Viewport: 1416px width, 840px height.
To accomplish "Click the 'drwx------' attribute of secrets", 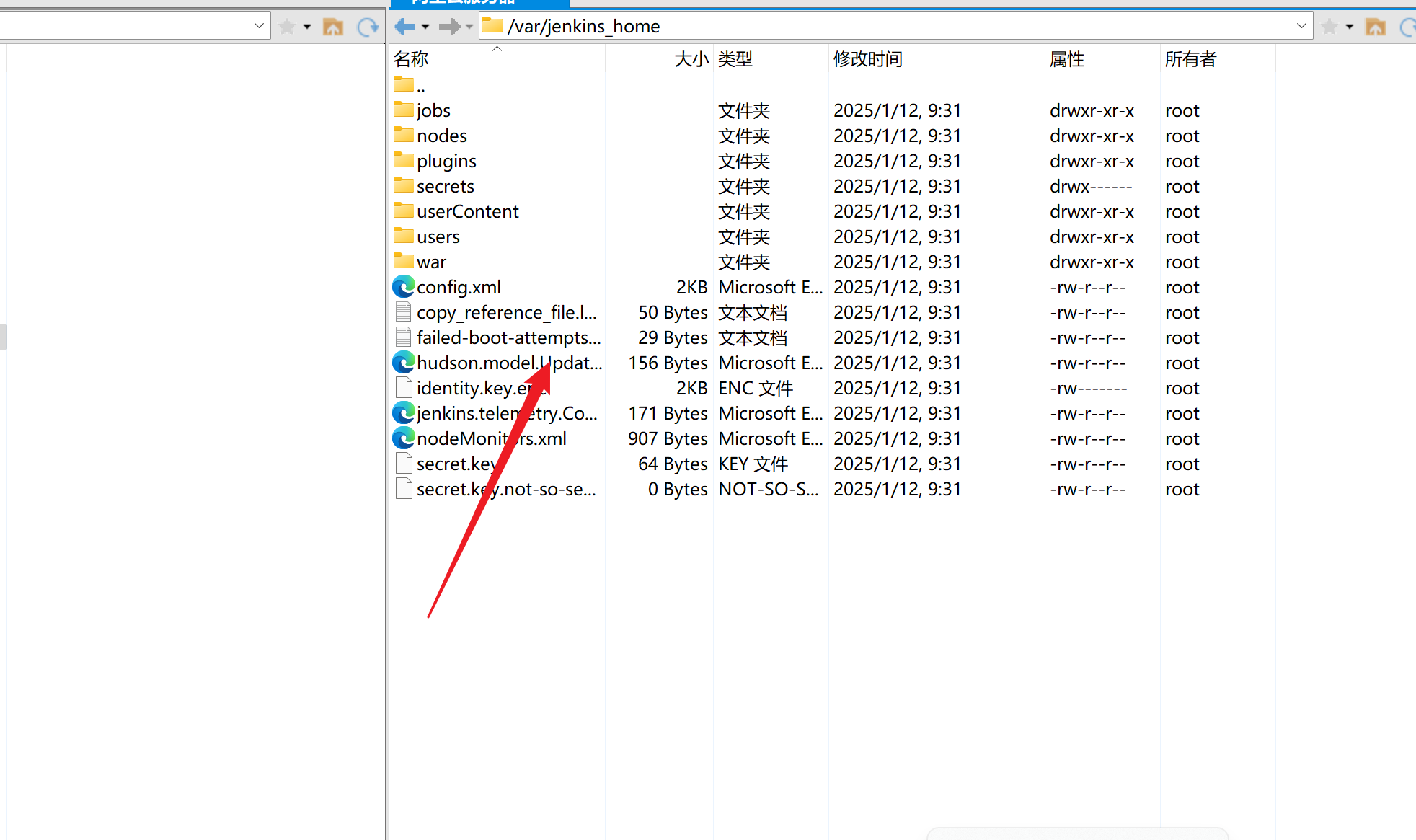I will (1091, 186).
